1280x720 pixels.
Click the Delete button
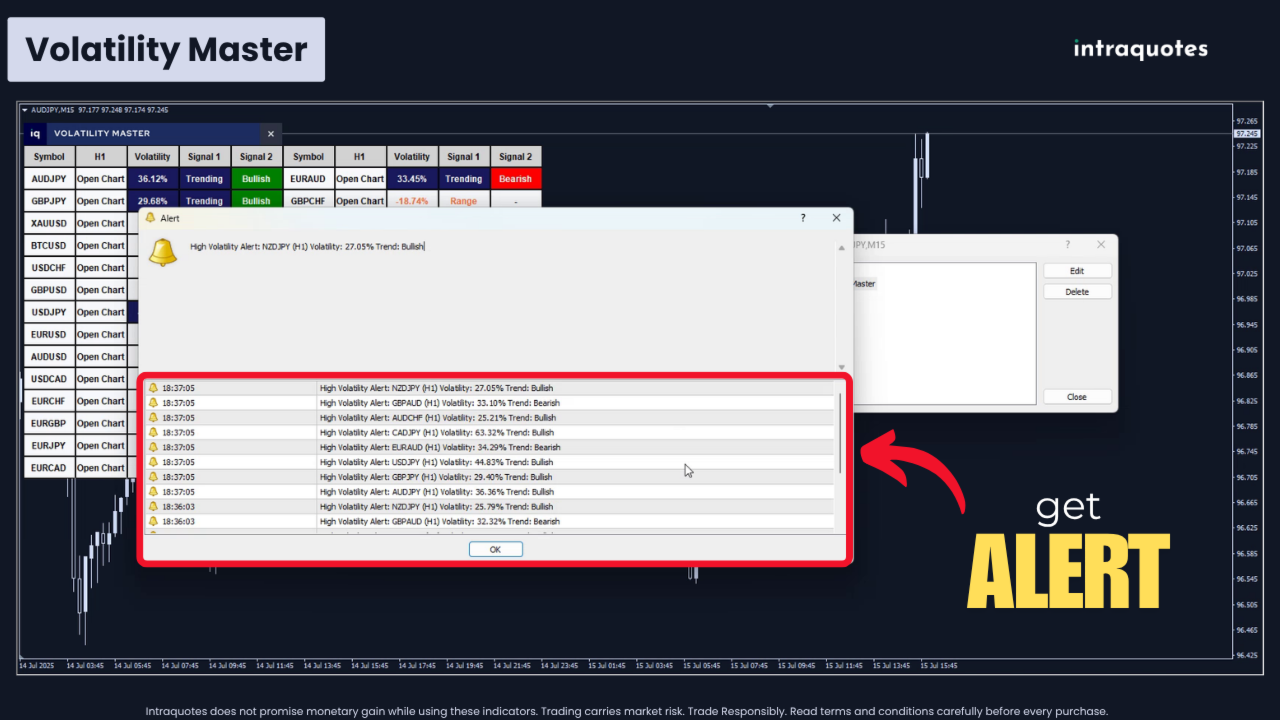[x=1076, y=292]
